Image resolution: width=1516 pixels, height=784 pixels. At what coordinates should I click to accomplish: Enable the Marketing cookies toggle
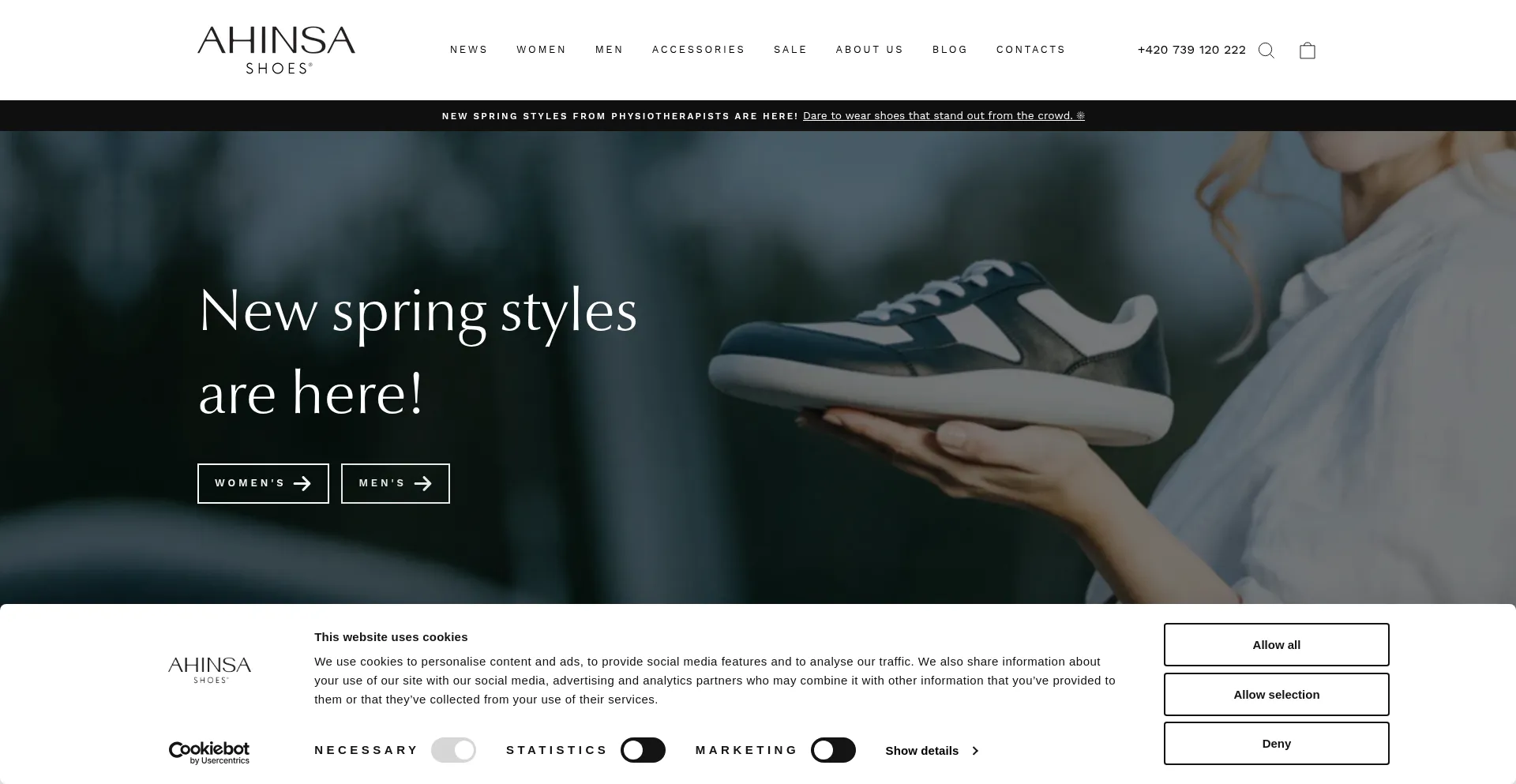(833, 750)
